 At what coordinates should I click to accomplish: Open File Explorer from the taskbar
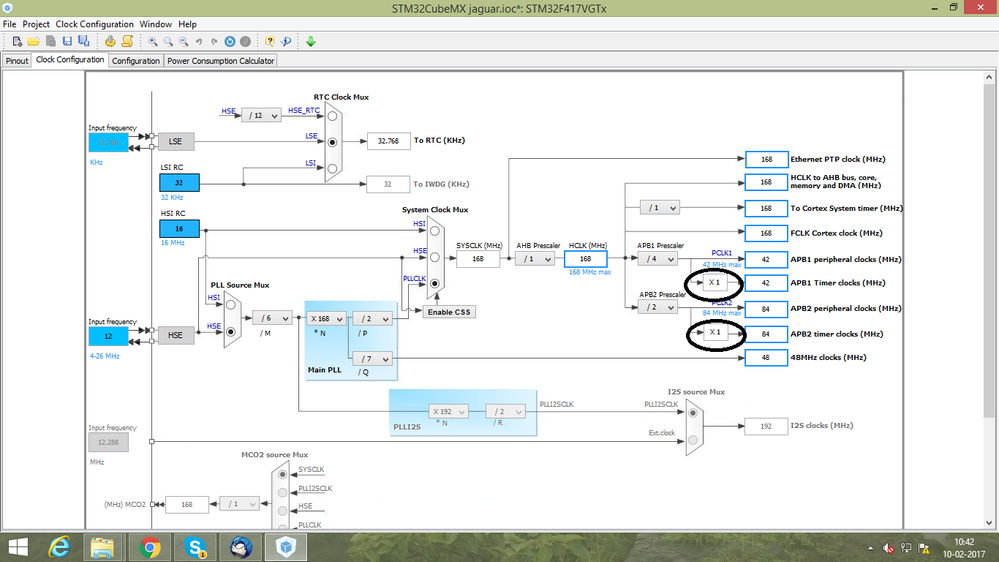[x=102, y=547]
